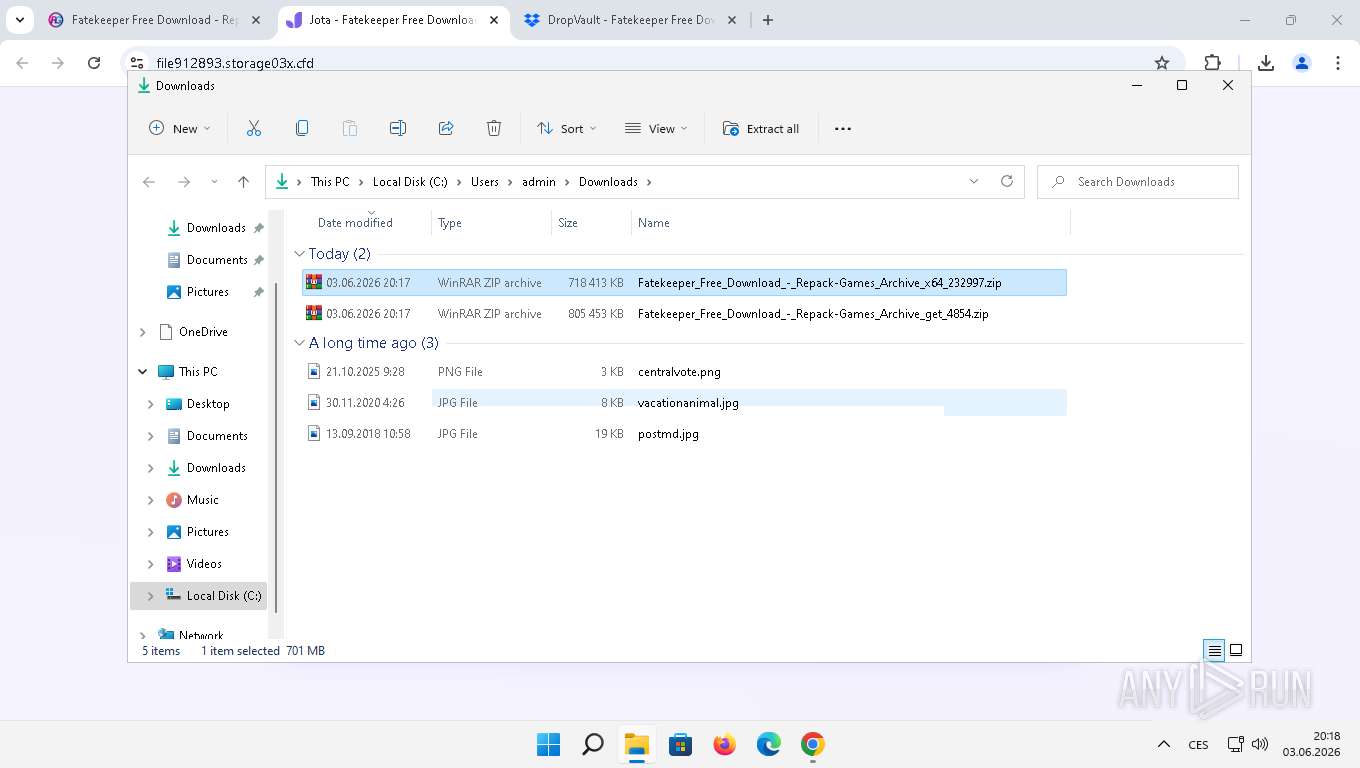The height and width of the screenshot is (768, 1360).
Task: Expand OneDrive in navigation pane
Action: pos(143,332)
